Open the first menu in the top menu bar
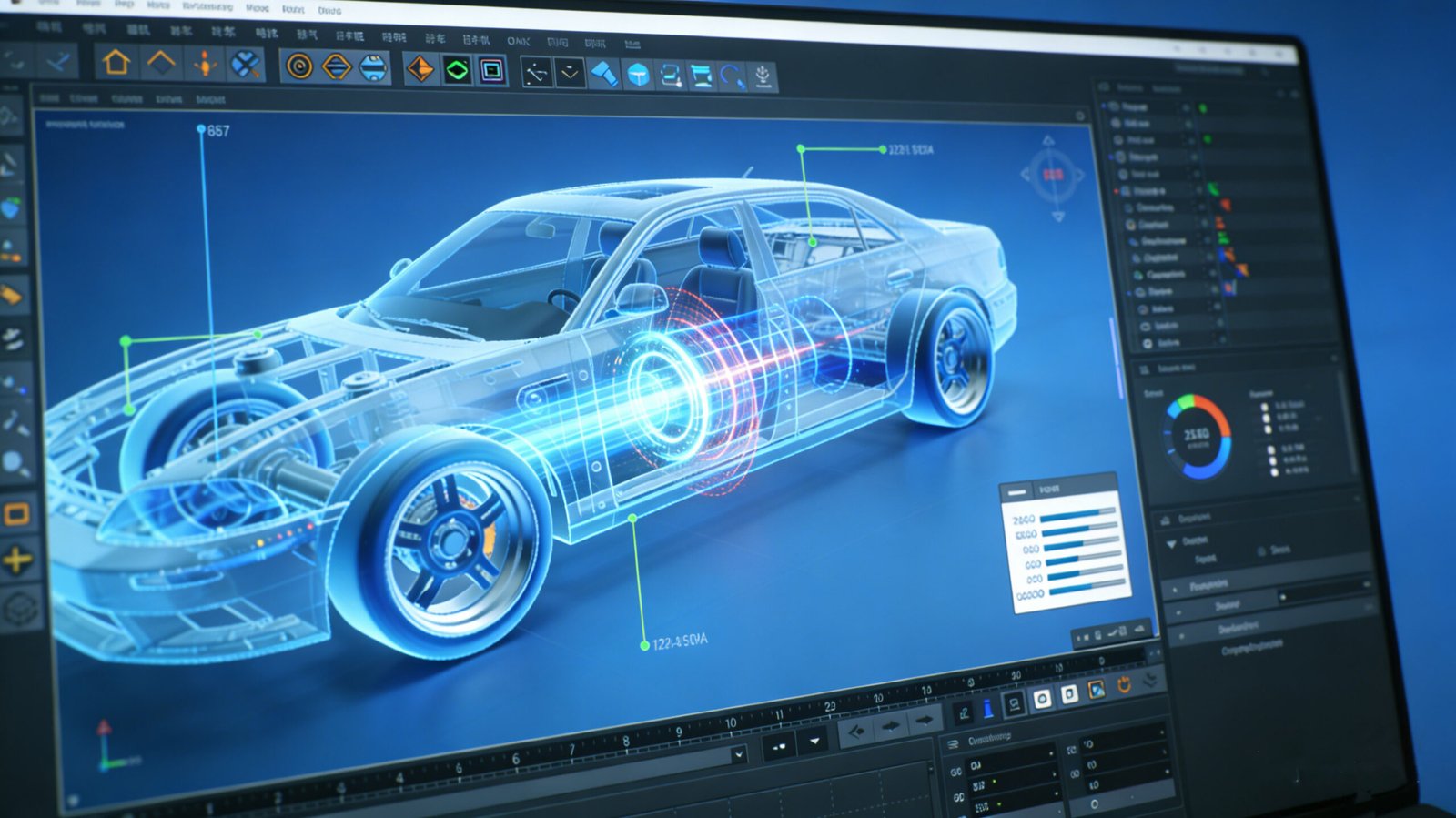The image size is (1456, 818). click(48, 3)
